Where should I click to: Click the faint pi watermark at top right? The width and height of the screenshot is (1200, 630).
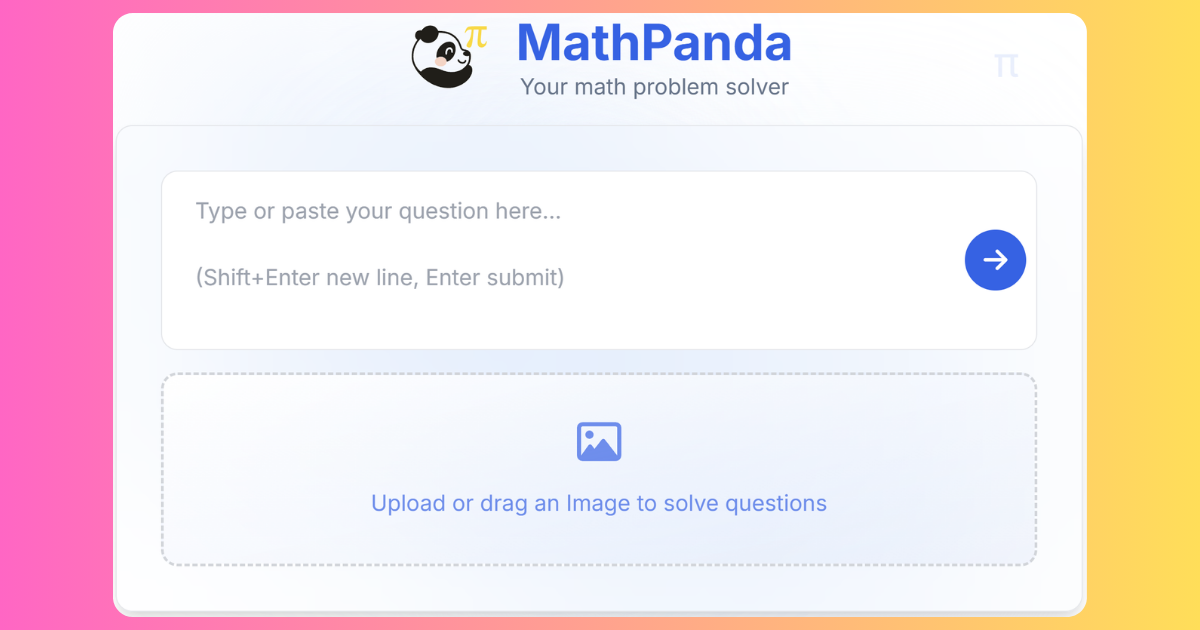tap(1006, 66)
